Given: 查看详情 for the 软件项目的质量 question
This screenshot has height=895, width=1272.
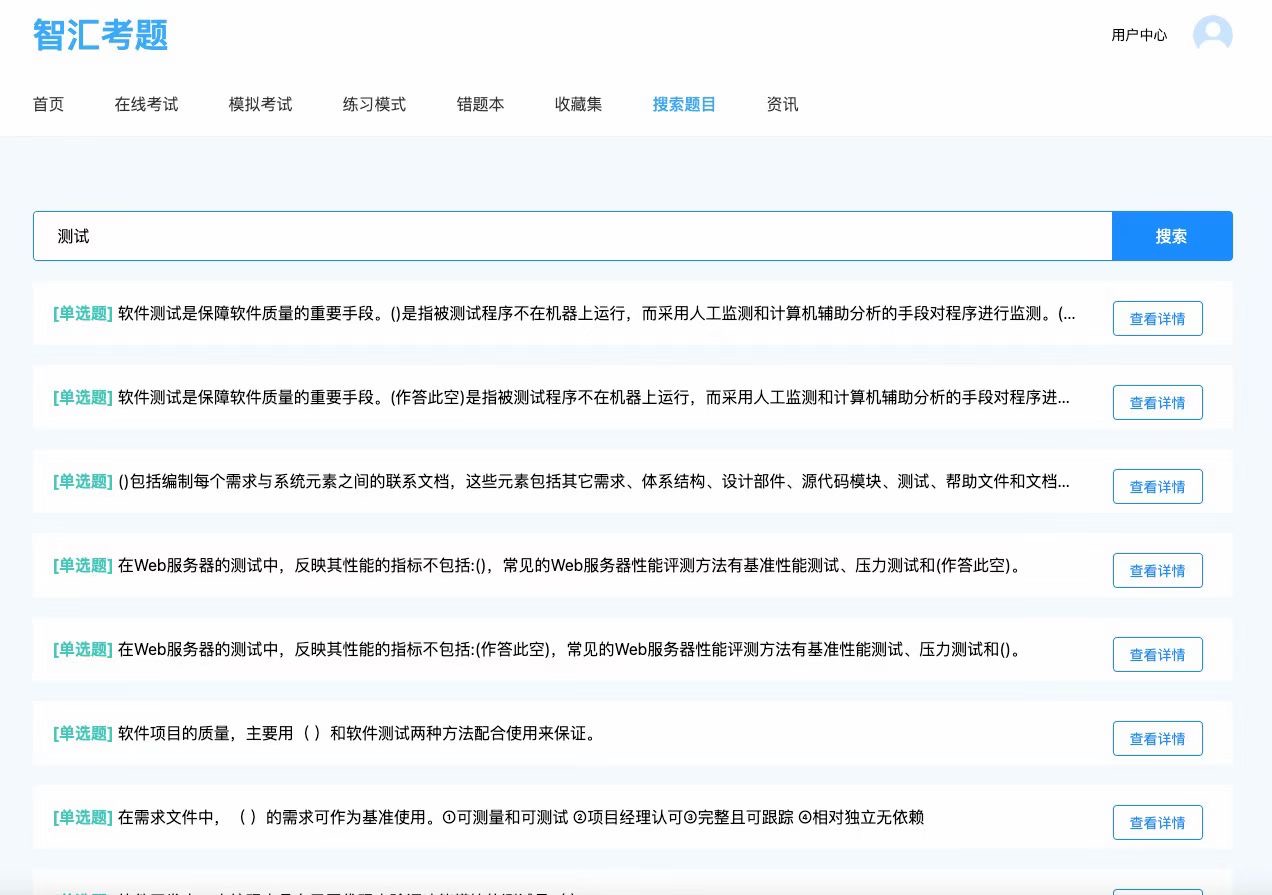Looking at the screenshot, I should coord(1157,738).
